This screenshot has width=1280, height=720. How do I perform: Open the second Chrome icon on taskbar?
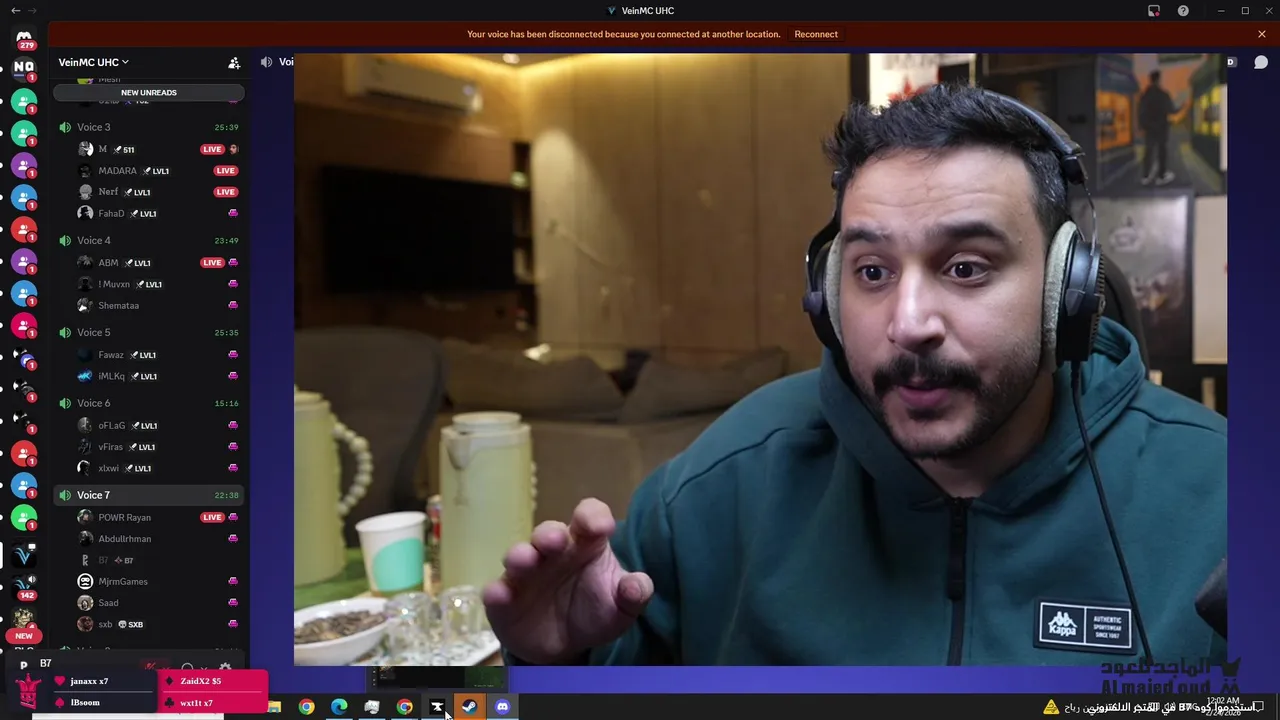(x=404, y=707)
